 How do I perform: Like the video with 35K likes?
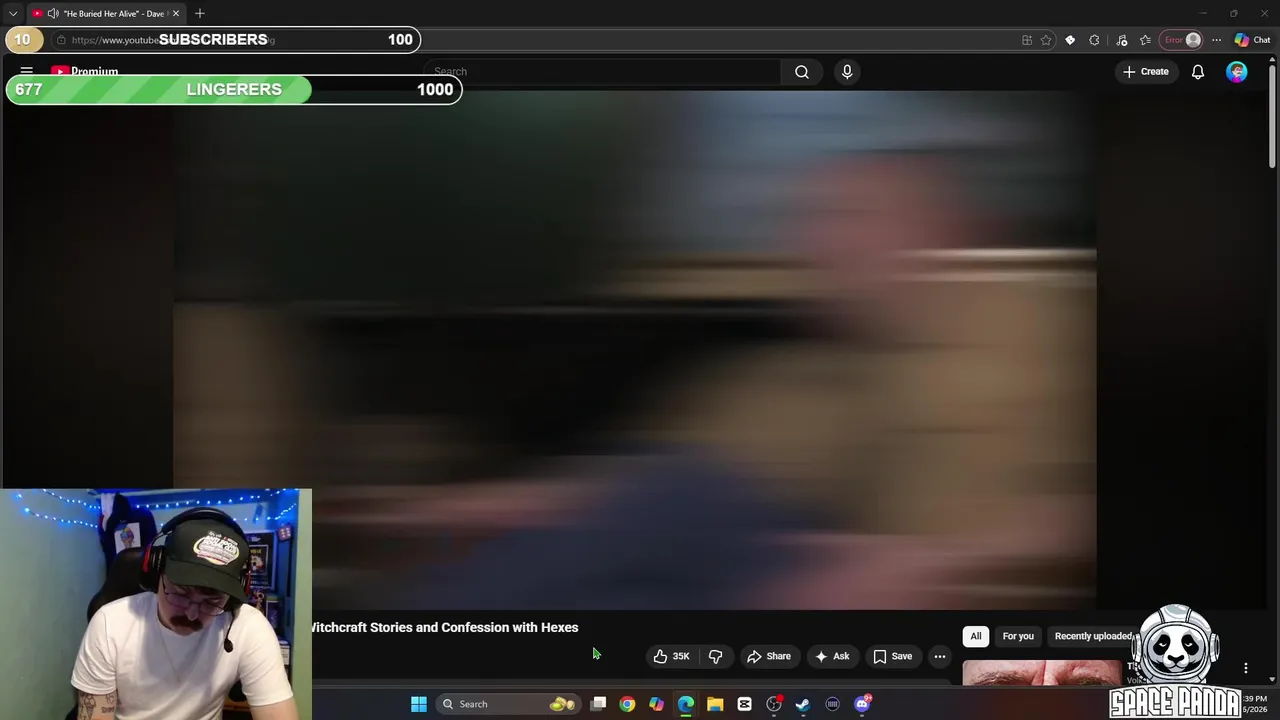click(x=671, y=656)
